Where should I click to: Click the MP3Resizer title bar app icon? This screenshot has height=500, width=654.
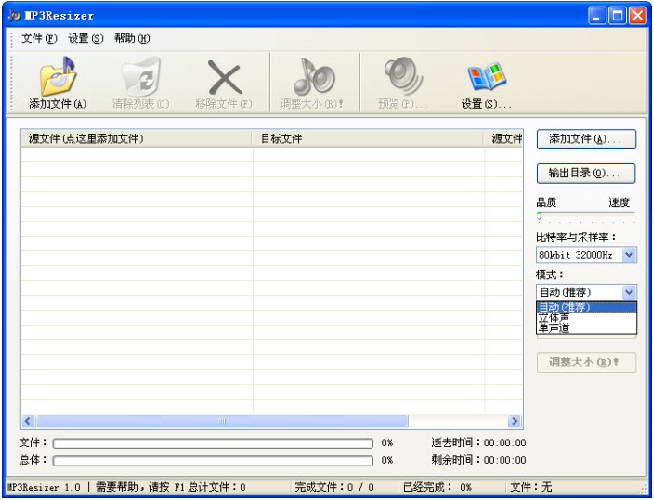[x=14, y=15]
